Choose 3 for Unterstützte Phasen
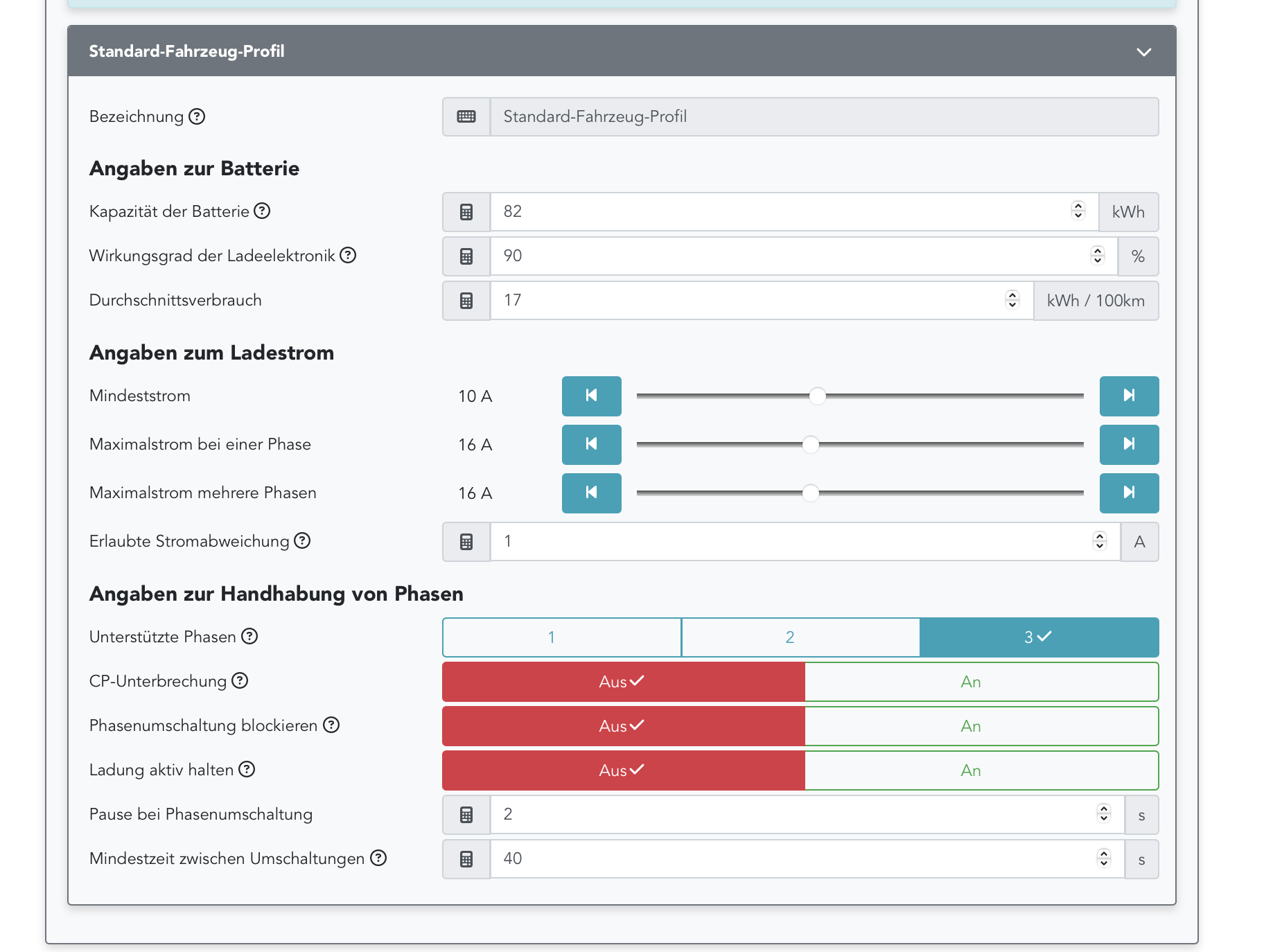The height and width of the screenshot is (952, 1282). tap(1038, 637)
